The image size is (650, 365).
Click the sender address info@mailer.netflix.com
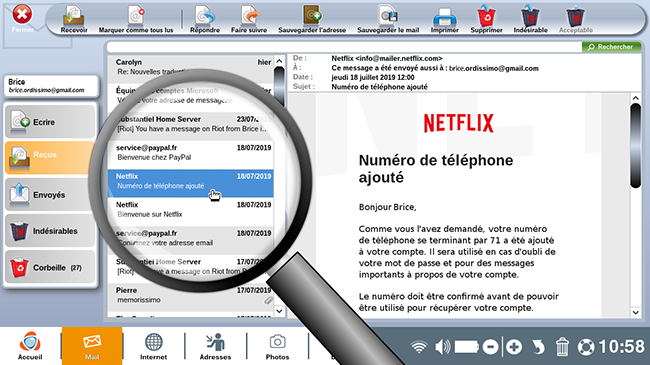tap(399, 58)
